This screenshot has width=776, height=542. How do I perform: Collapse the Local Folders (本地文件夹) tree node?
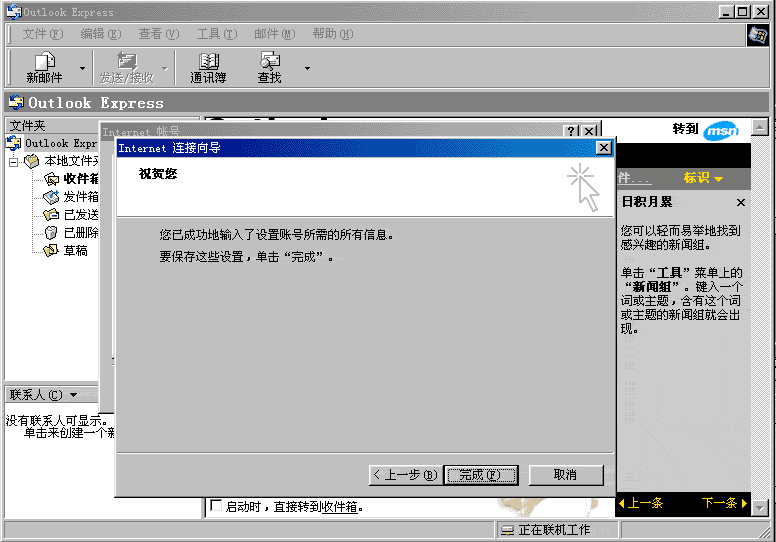coord(13,161)
